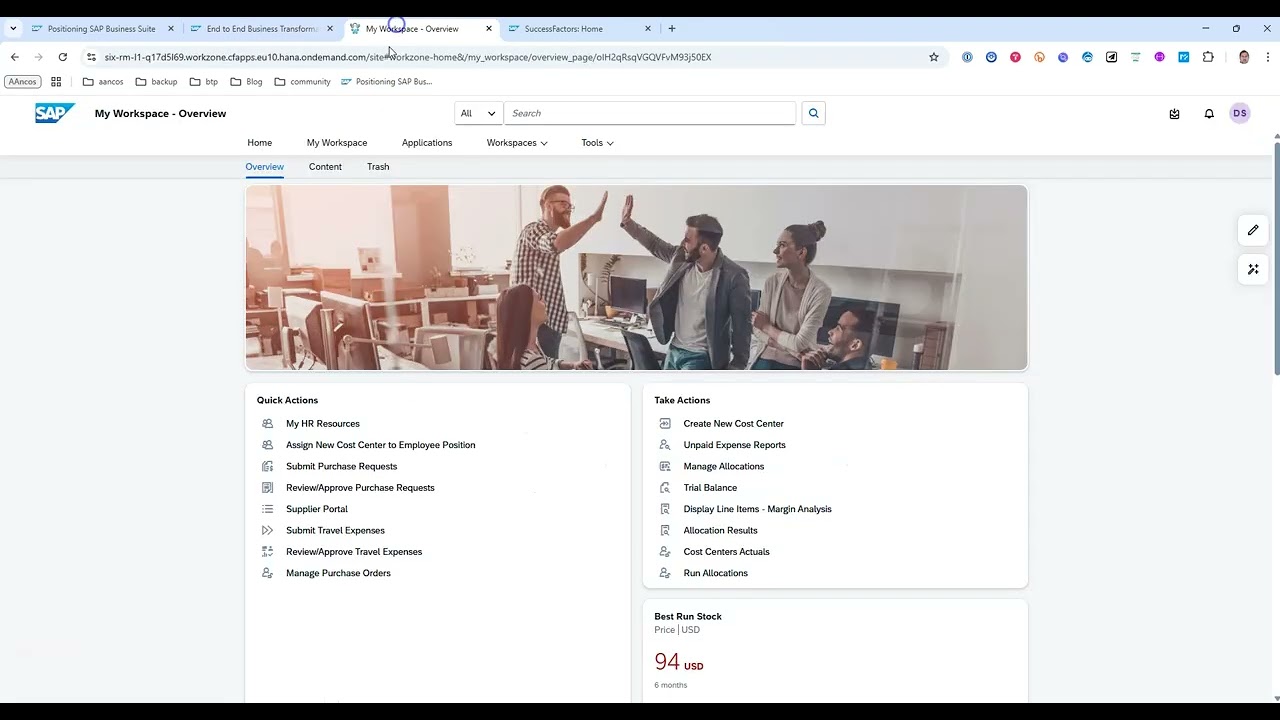Click icon beside Submit Purchase Requests
The height and width of the screenshot is (720, 1280).
267,466
